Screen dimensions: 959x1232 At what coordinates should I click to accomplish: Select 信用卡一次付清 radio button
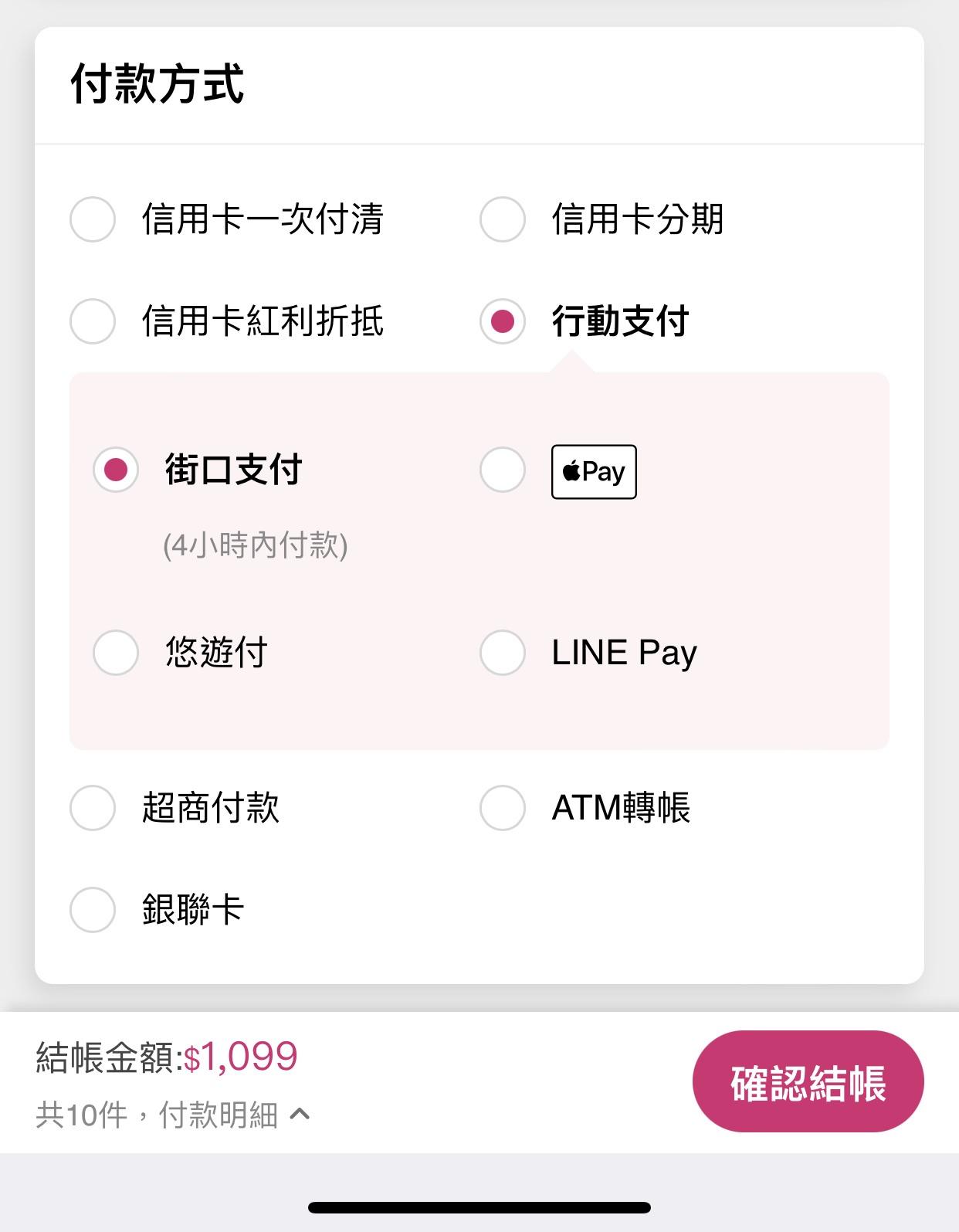click(93, 219)
